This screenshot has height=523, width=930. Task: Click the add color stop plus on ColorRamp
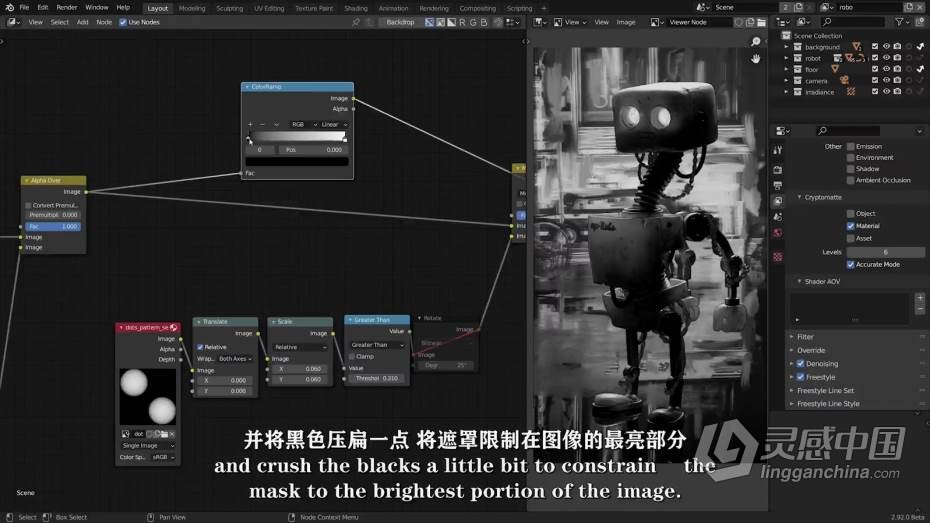pyautogui.click(x=250, y=125)
